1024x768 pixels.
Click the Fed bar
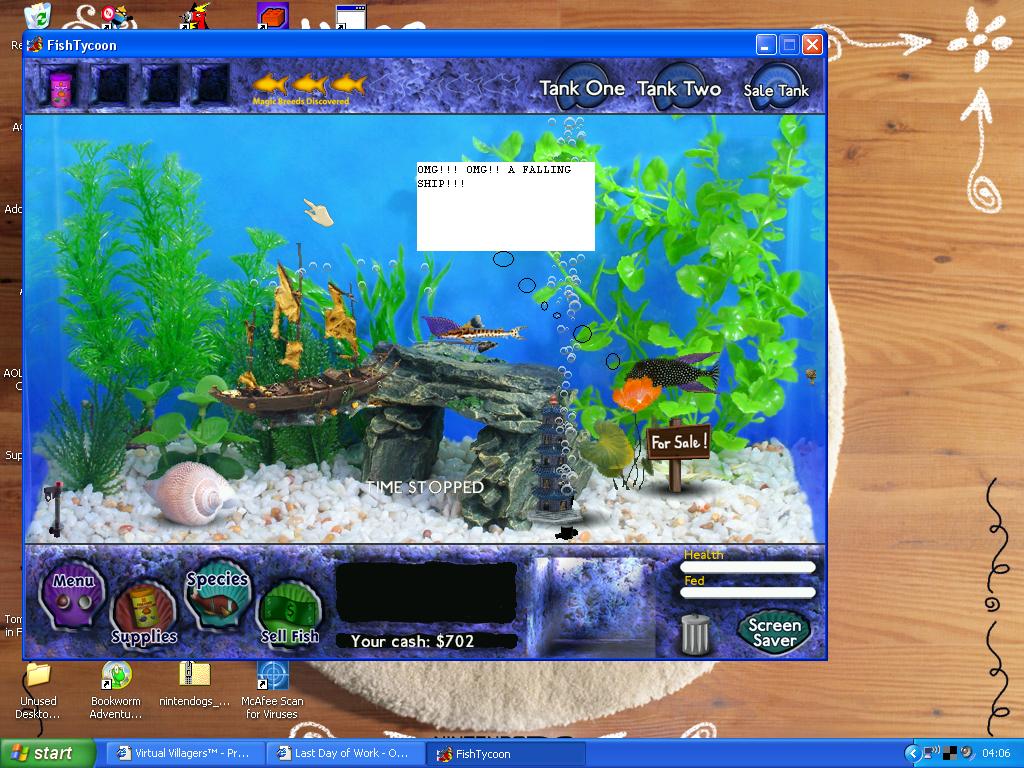point(748,592)
